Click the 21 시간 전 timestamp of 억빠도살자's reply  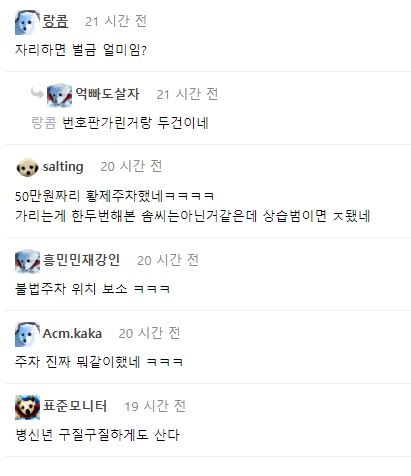click(x=187, y=94)
